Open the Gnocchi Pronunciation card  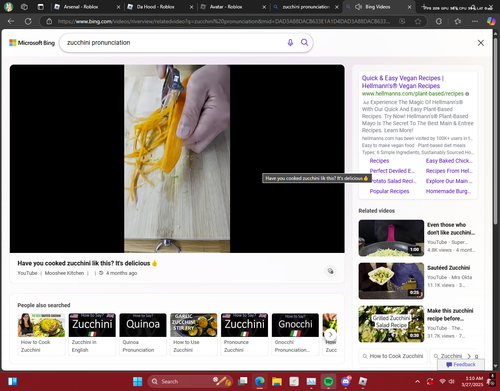coord(295,334)
